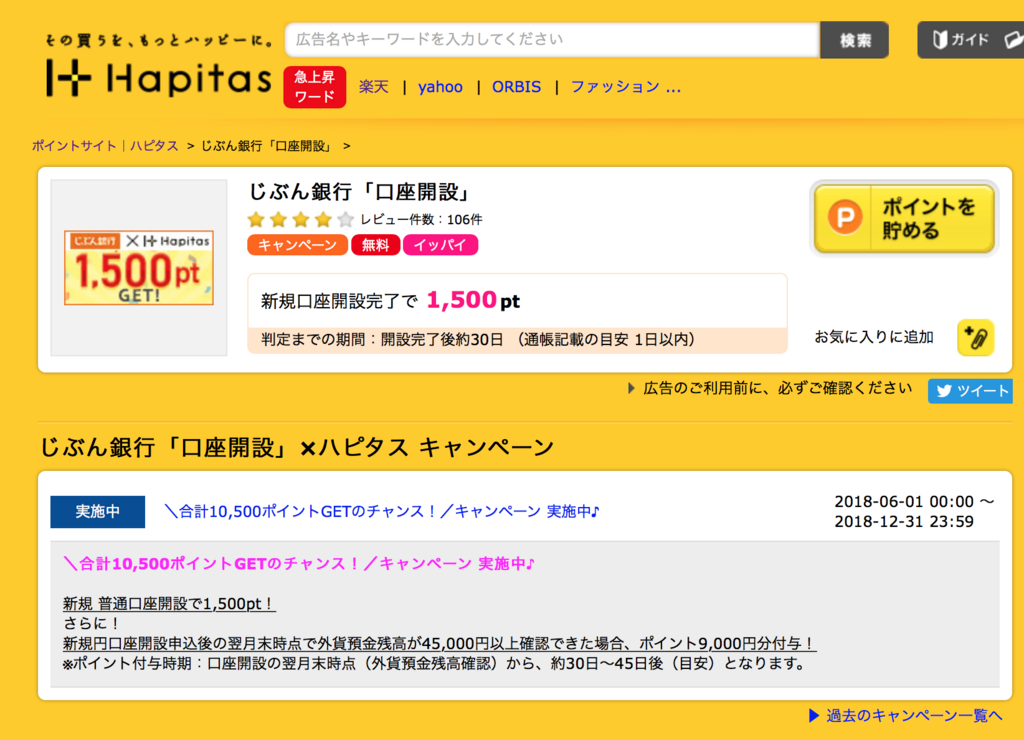Screen dimensions: 1024x740
Task: Click the 新規 普通口座開設で1,500pt！ text
Action: [x=169, y=603]
